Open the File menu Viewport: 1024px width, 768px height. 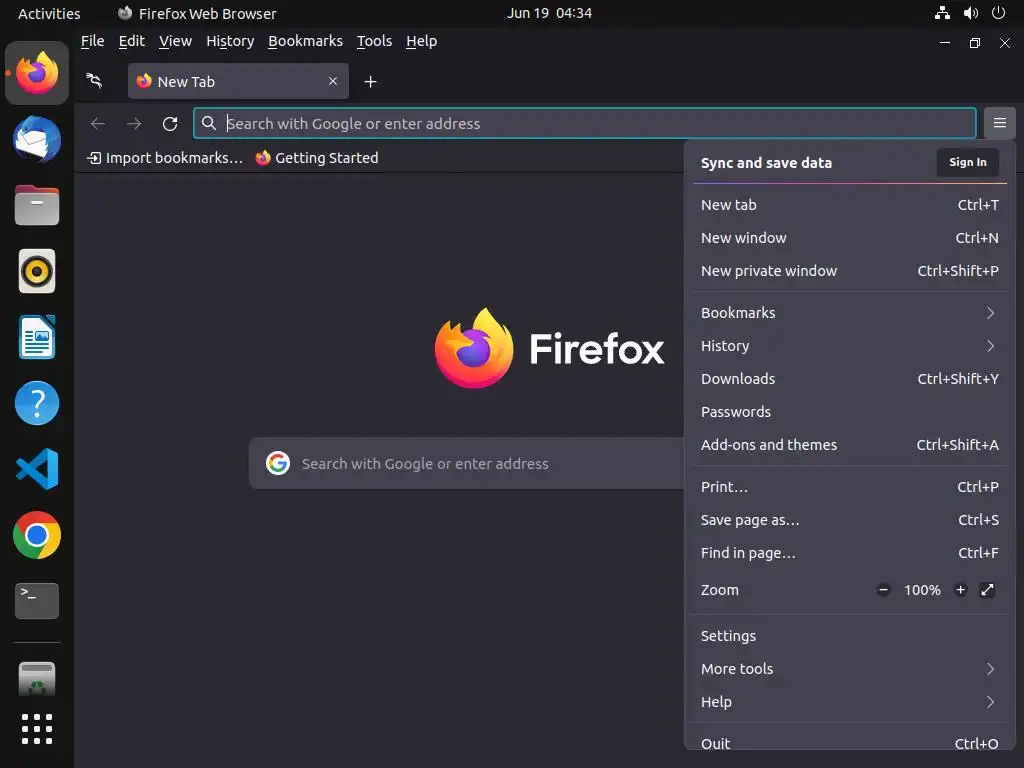click(92, 41)
